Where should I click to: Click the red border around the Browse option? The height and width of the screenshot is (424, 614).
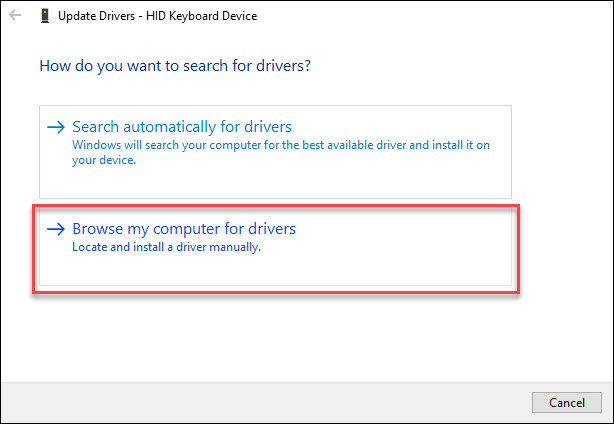[276, 206]
